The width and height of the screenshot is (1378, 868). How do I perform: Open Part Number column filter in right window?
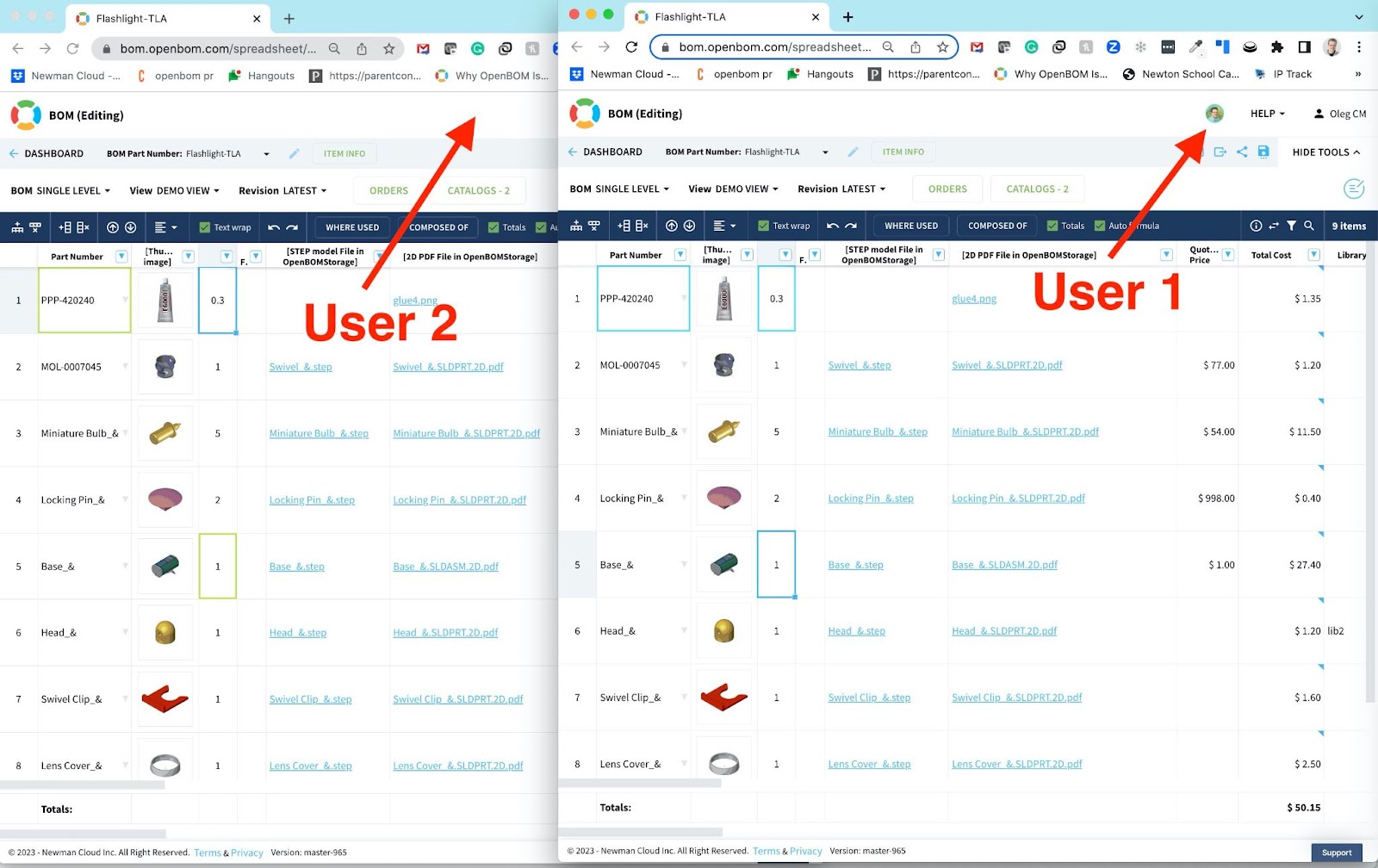click(x=680, y=255)
